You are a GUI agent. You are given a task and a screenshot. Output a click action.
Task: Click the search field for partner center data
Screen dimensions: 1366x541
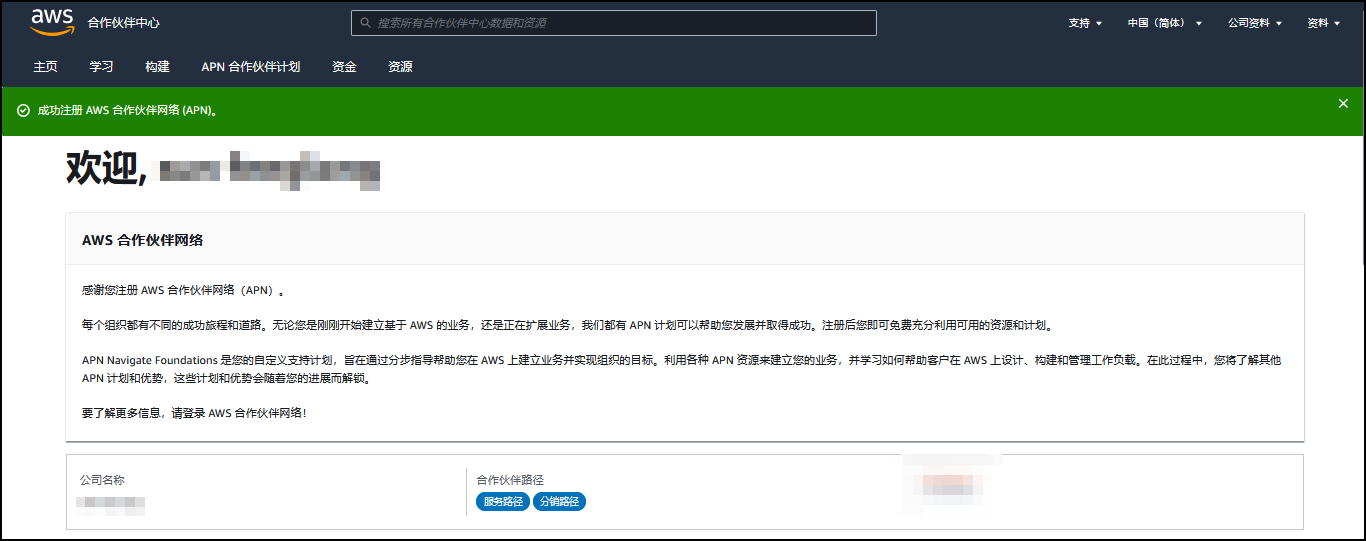point(613,23)
